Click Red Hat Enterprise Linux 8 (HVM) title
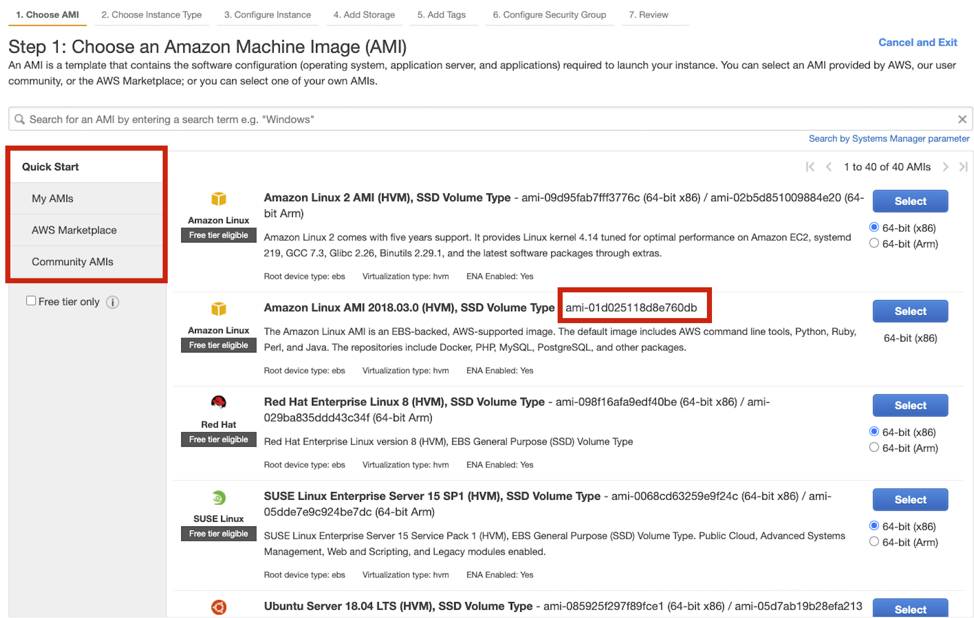 click(404, 402)
